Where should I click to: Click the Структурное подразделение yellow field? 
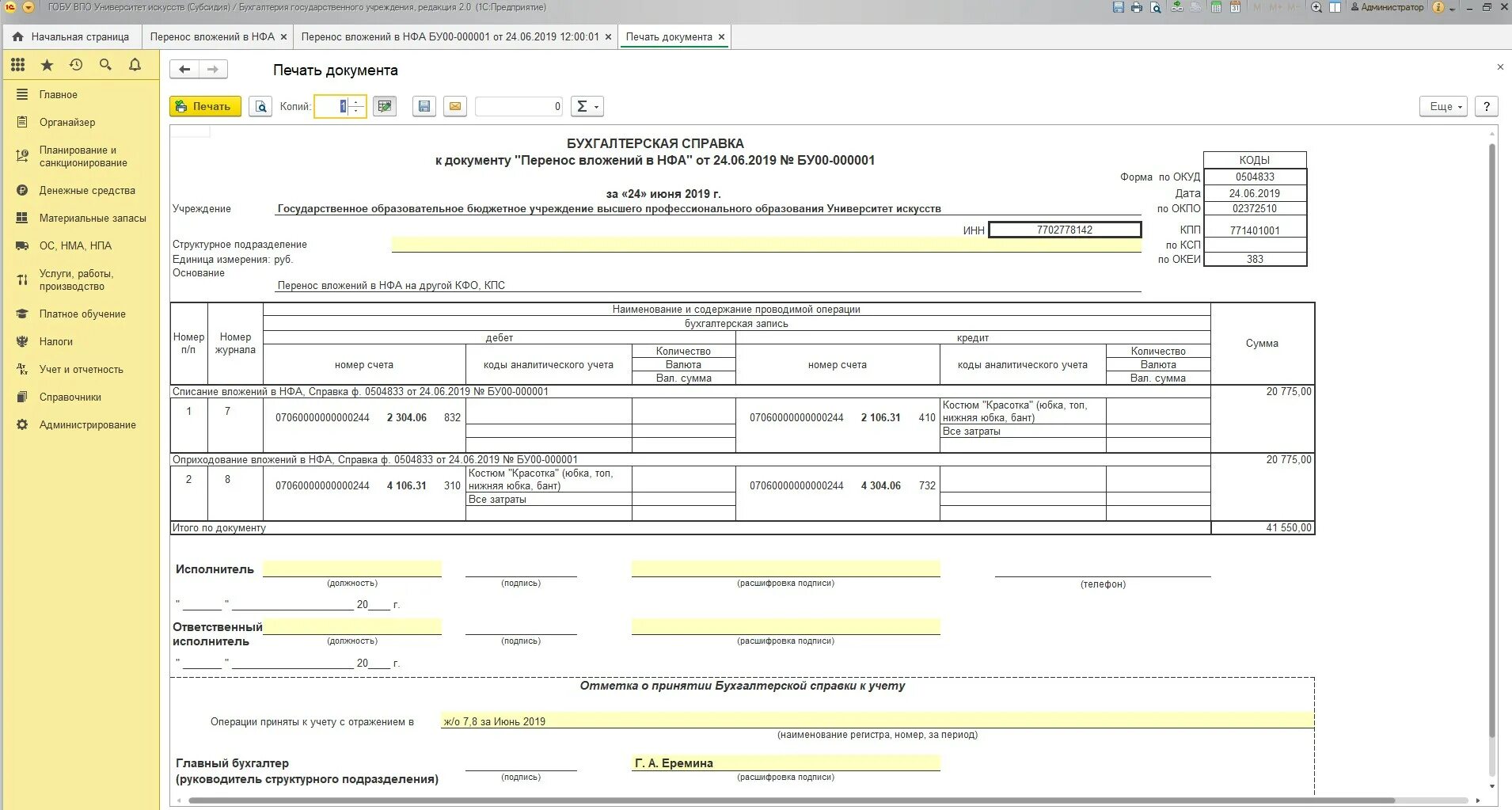point(766,245)
